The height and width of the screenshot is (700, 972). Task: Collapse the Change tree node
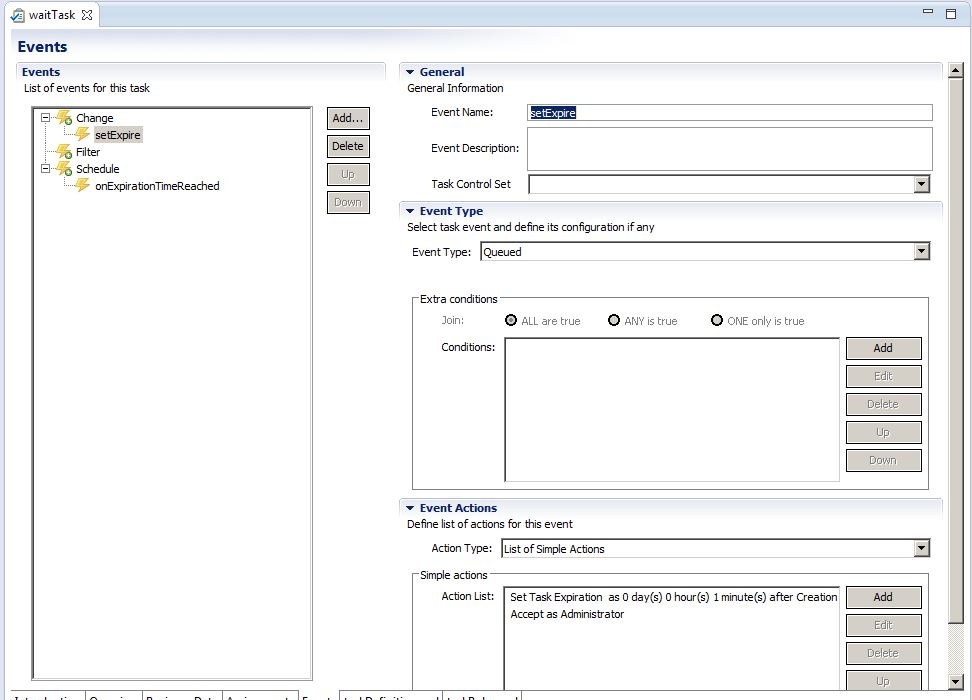(45, 118)
